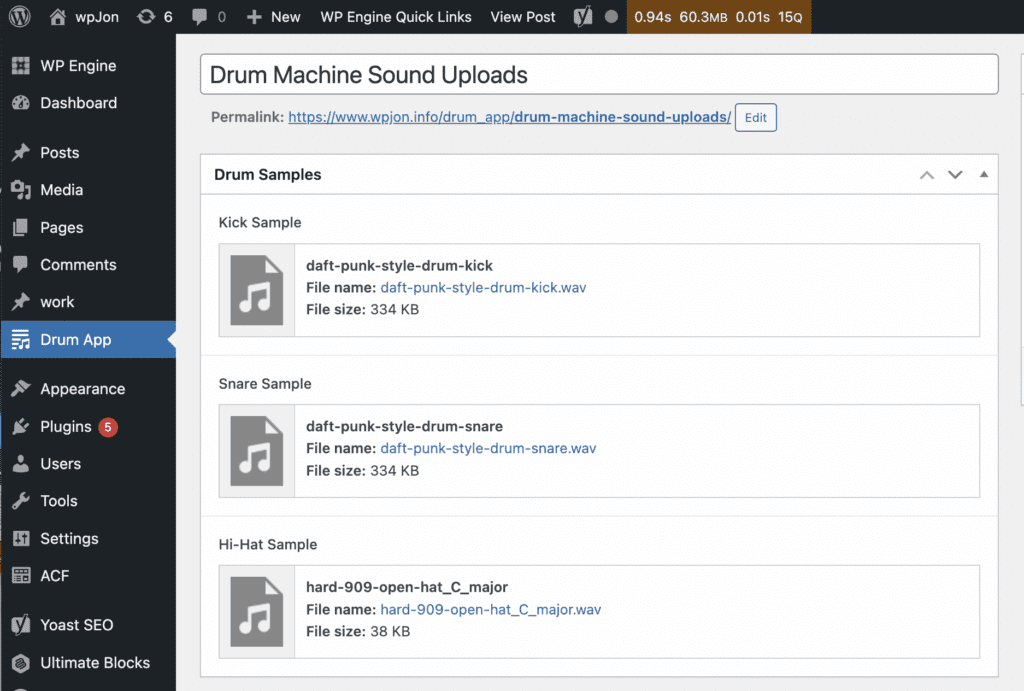Image resolution: width=1024 pixels, height=691 pixels.
Task: Open Comments in sidebar
Action: [x=88, y=265]
